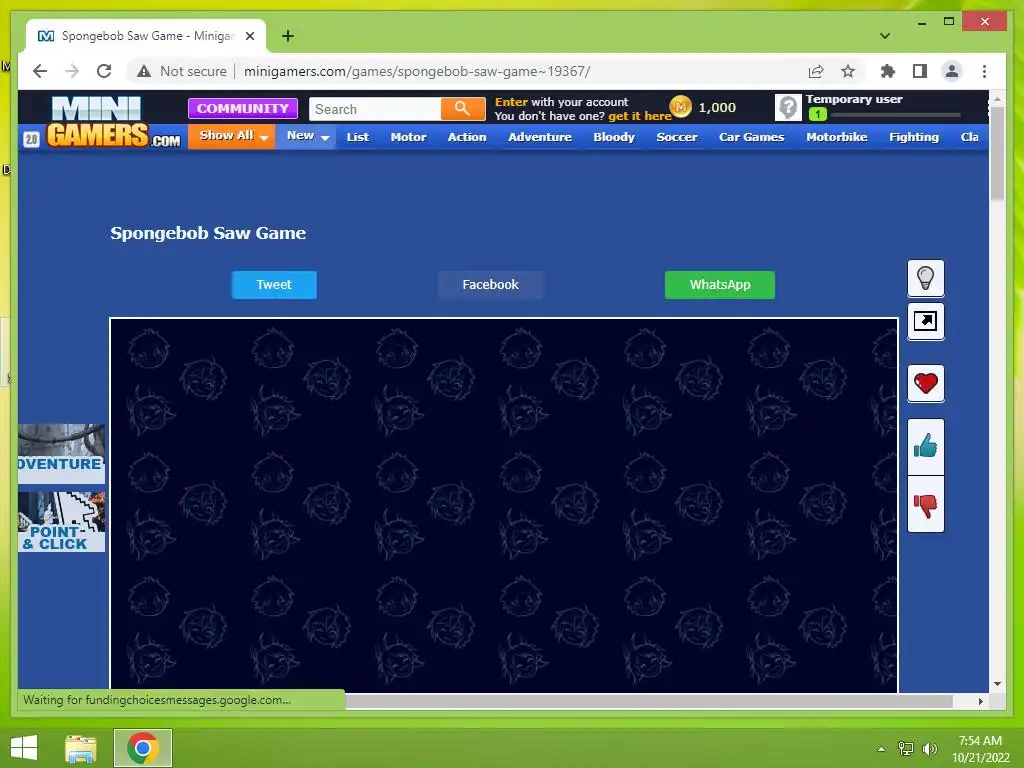Open the Adventure thumbnail on the left
This screenshot has width=1024, height=768.
pos(61,453)
